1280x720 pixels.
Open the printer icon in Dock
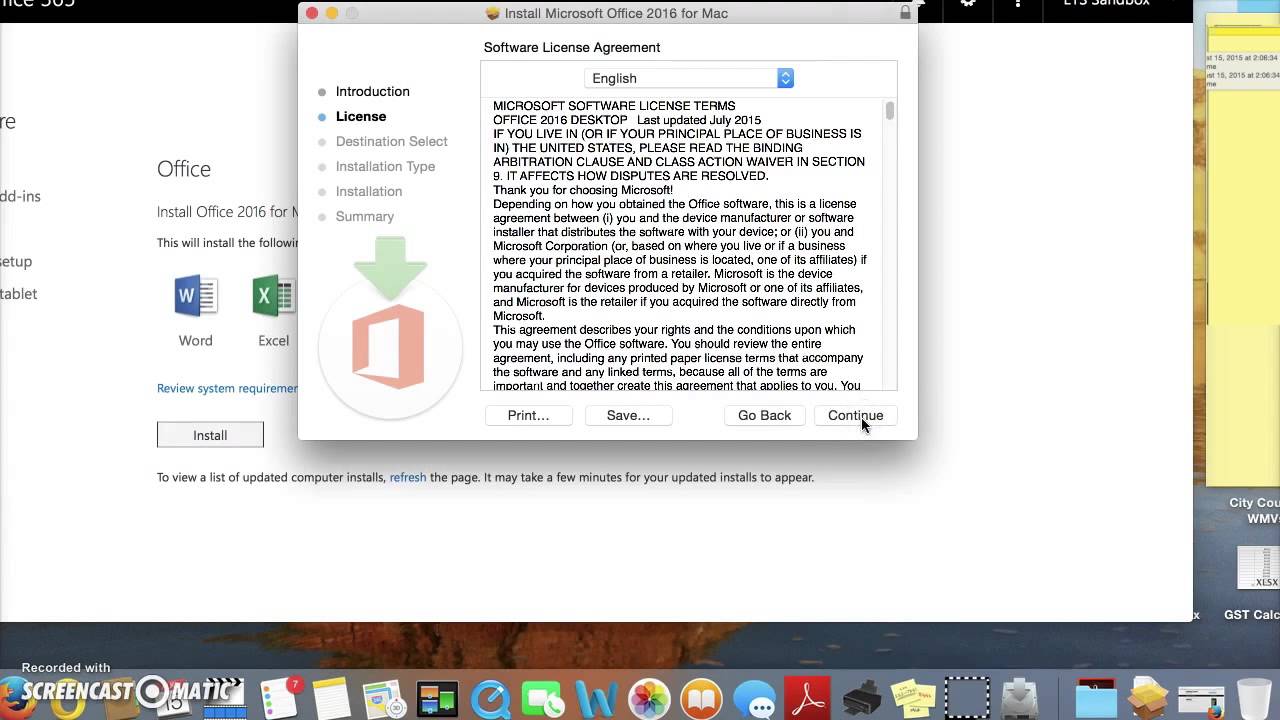(x=861, y=700)
